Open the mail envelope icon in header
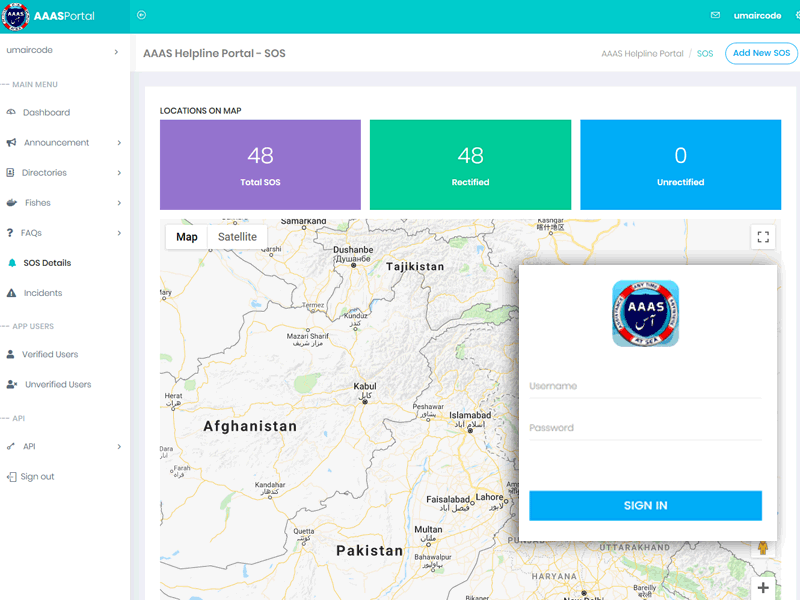The image size is (800, 600). (715, 16)
